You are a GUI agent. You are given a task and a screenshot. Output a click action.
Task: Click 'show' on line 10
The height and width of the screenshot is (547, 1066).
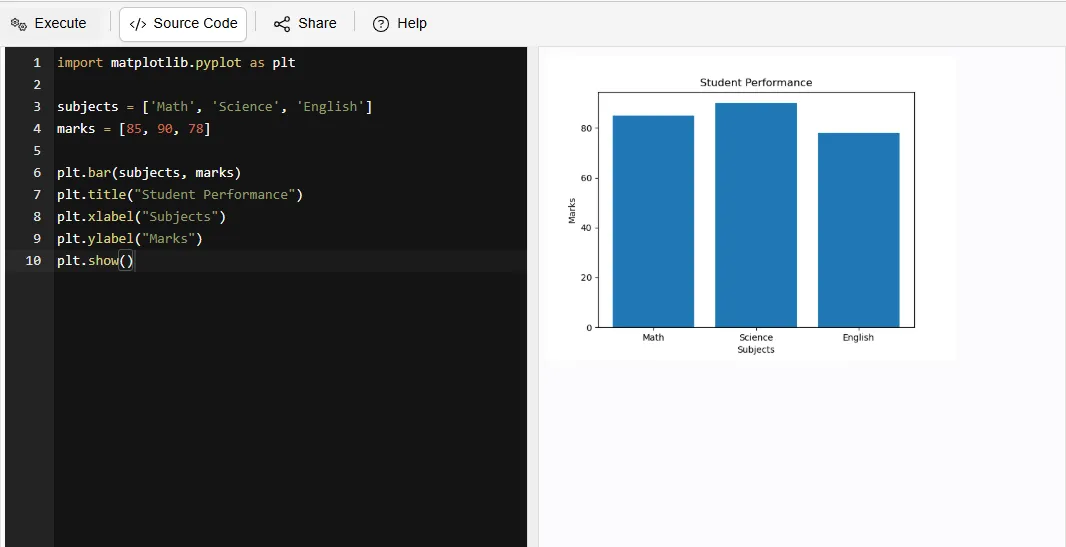point(103,260)
